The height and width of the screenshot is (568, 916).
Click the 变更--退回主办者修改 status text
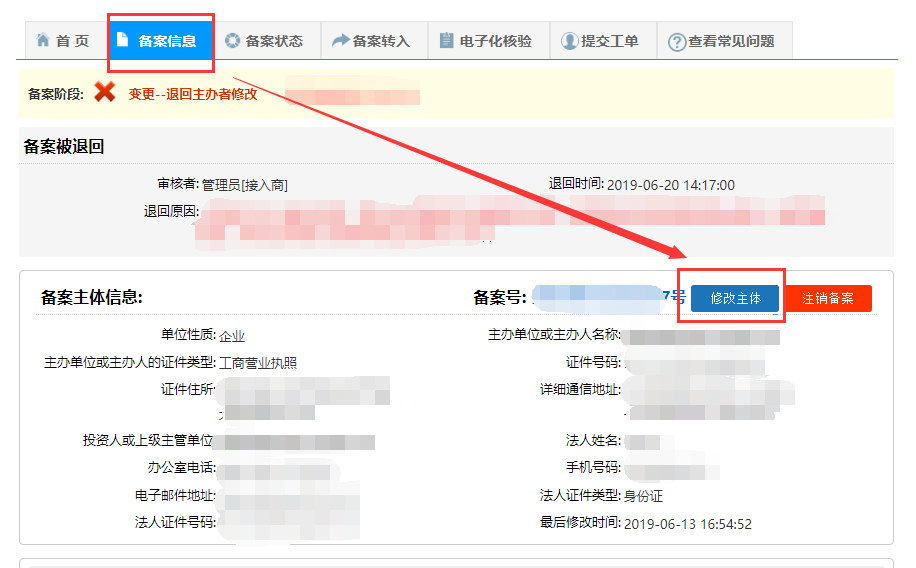(x=193, y=94)
